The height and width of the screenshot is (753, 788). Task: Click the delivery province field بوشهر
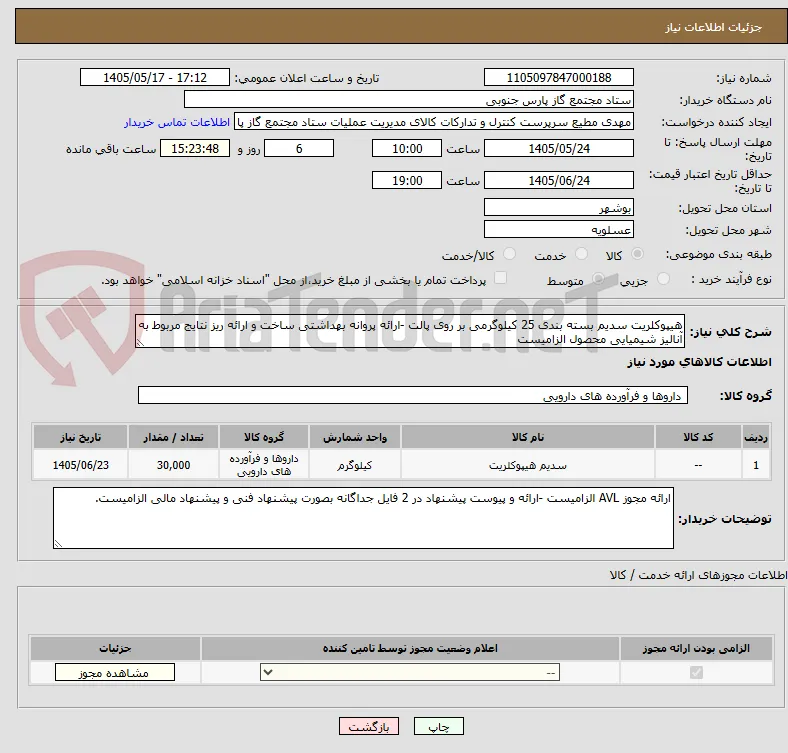click(x=558, y=207)
